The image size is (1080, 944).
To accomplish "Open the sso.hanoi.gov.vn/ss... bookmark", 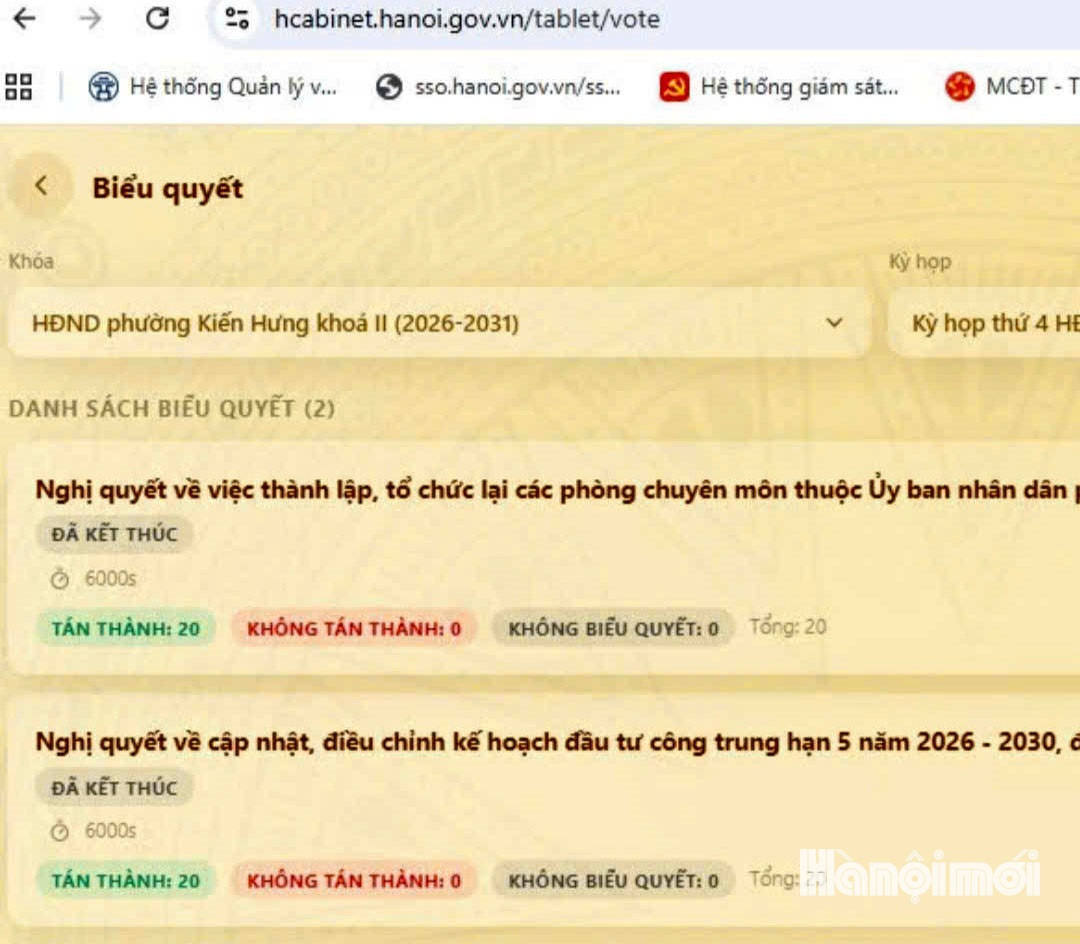I will tap(499, 87).
